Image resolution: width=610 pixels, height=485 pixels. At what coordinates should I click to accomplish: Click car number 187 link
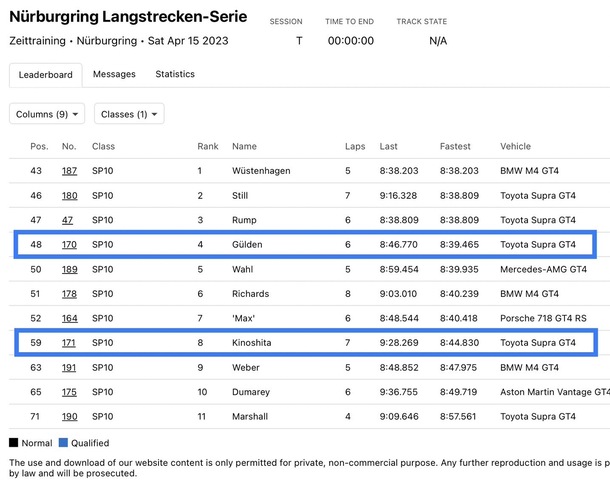(x=69, y=171)
